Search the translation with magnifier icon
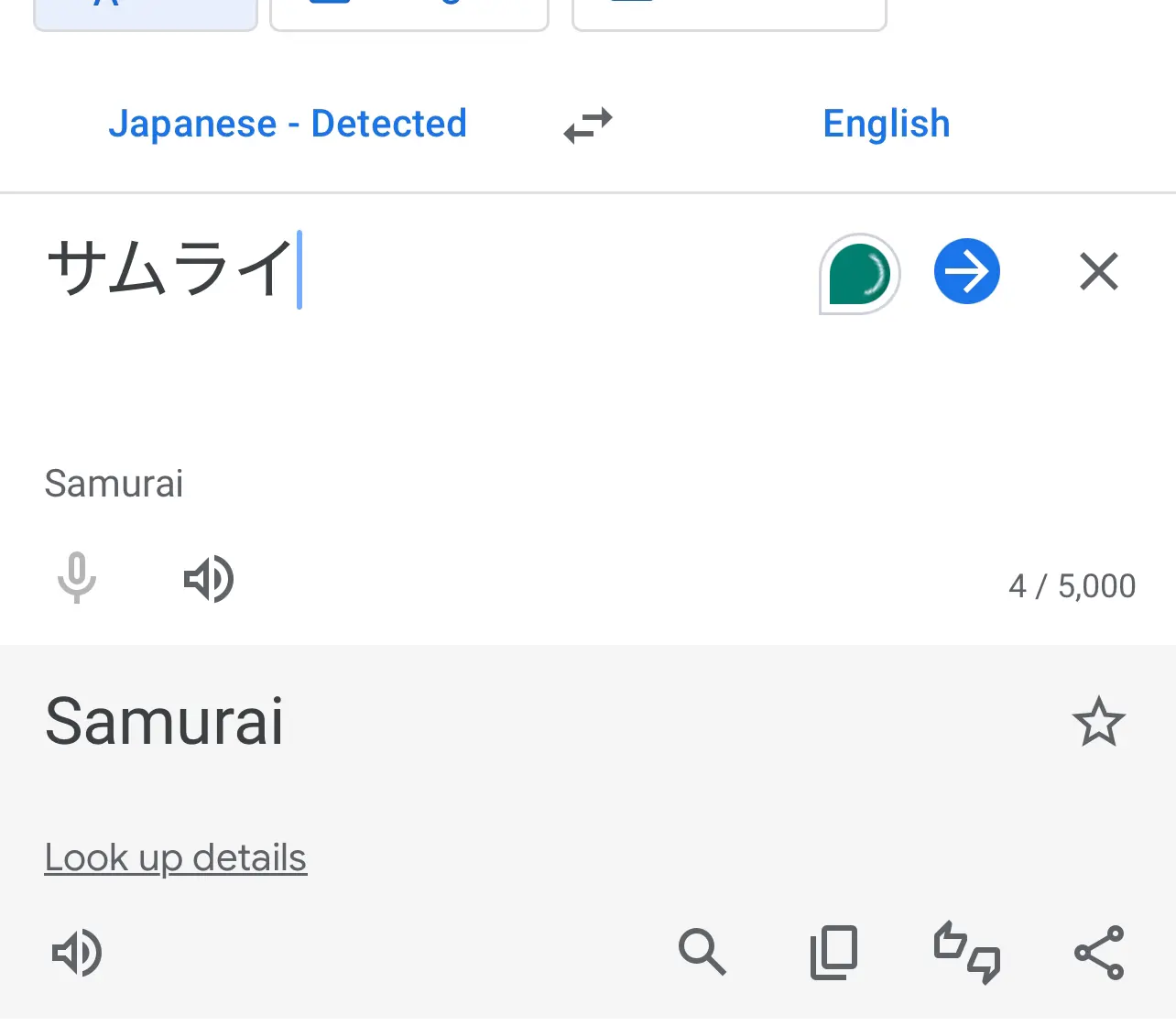 point(702,952)
